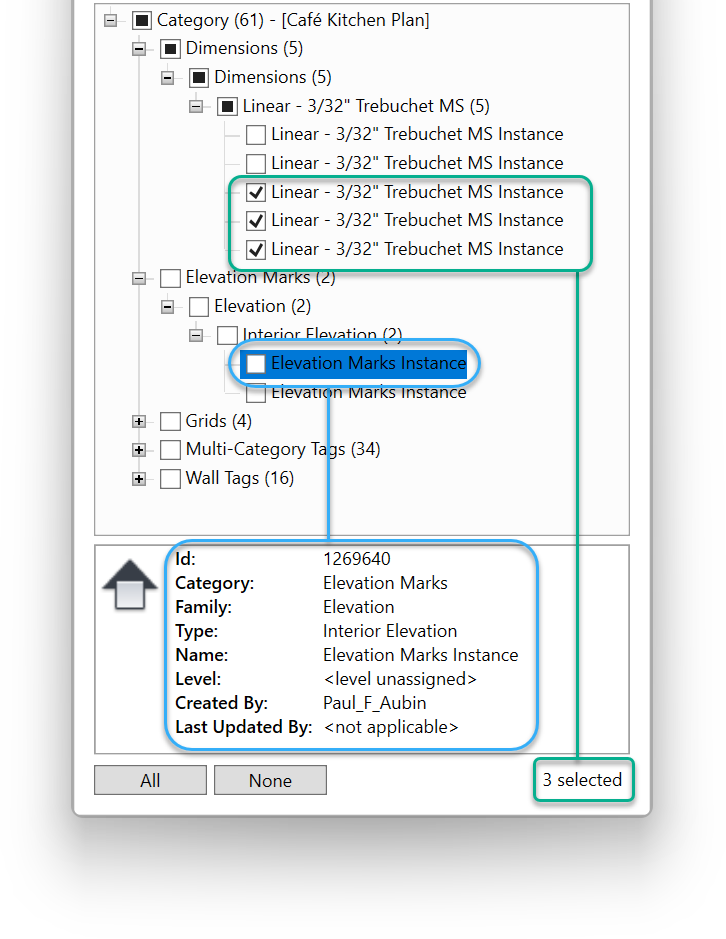The width and height of the screenshot is (726, 939).
Task: Select the Multi-Category Tags (34) tree row
Action: coord(283,449)
